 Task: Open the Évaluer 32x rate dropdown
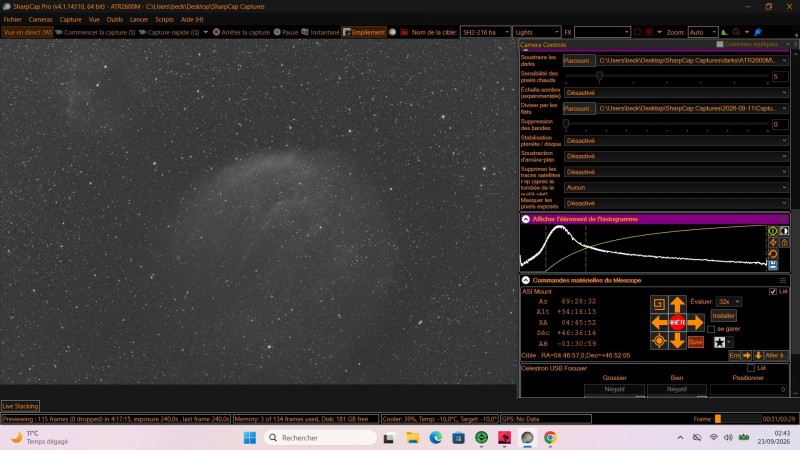pyautogui.click(x=729, y=302)
